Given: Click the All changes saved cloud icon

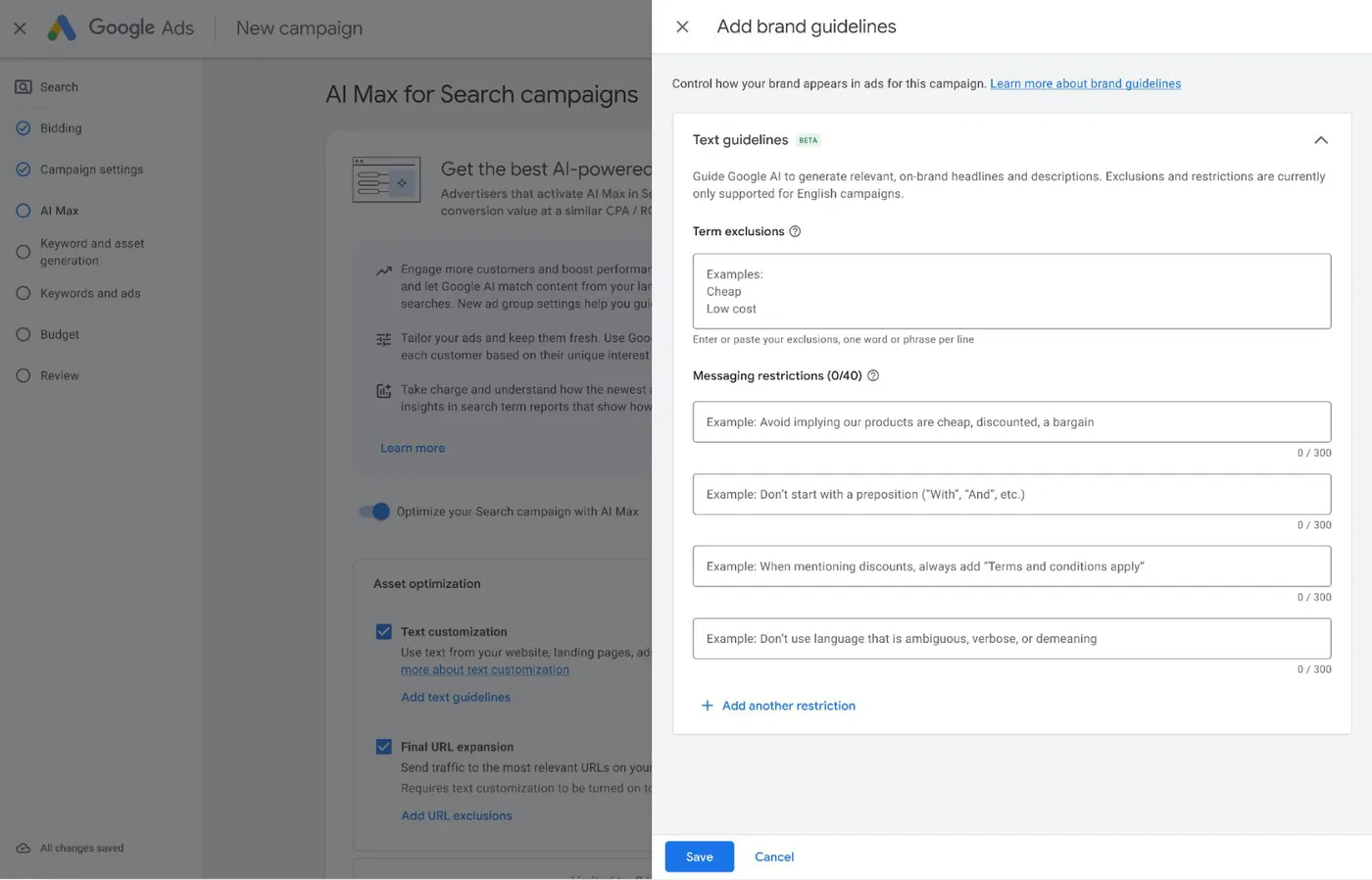Looking at the screenshot, I should click(24, 849).
